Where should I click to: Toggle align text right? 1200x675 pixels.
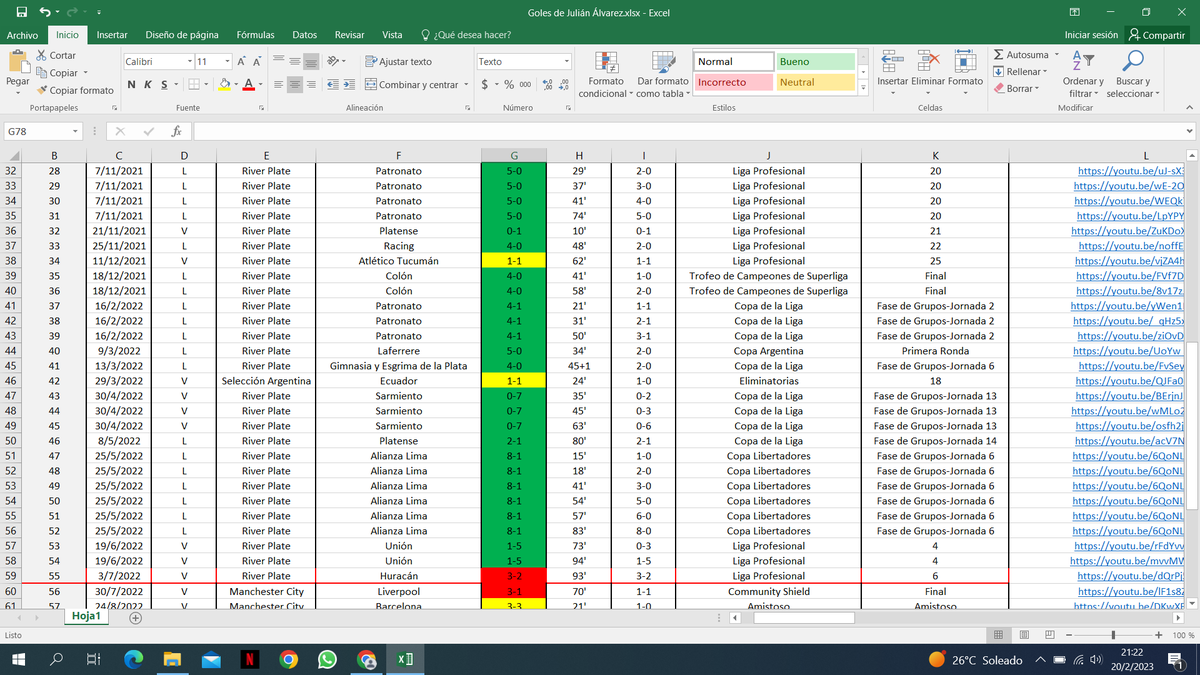(311, 85)
